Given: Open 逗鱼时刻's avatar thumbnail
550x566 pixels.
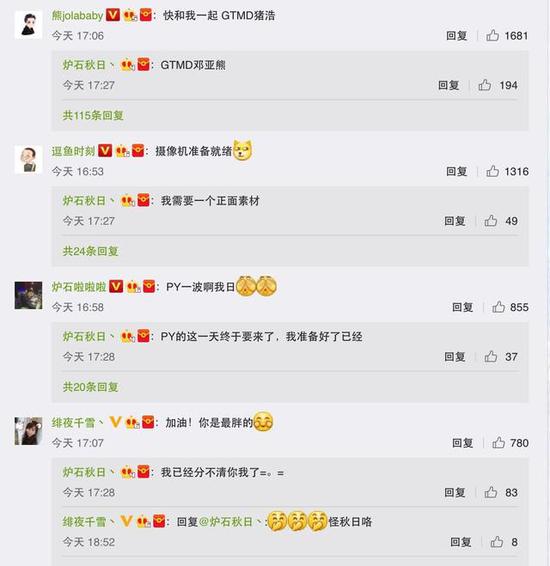Looking at the screenshot, I should (x=29, y=160).
